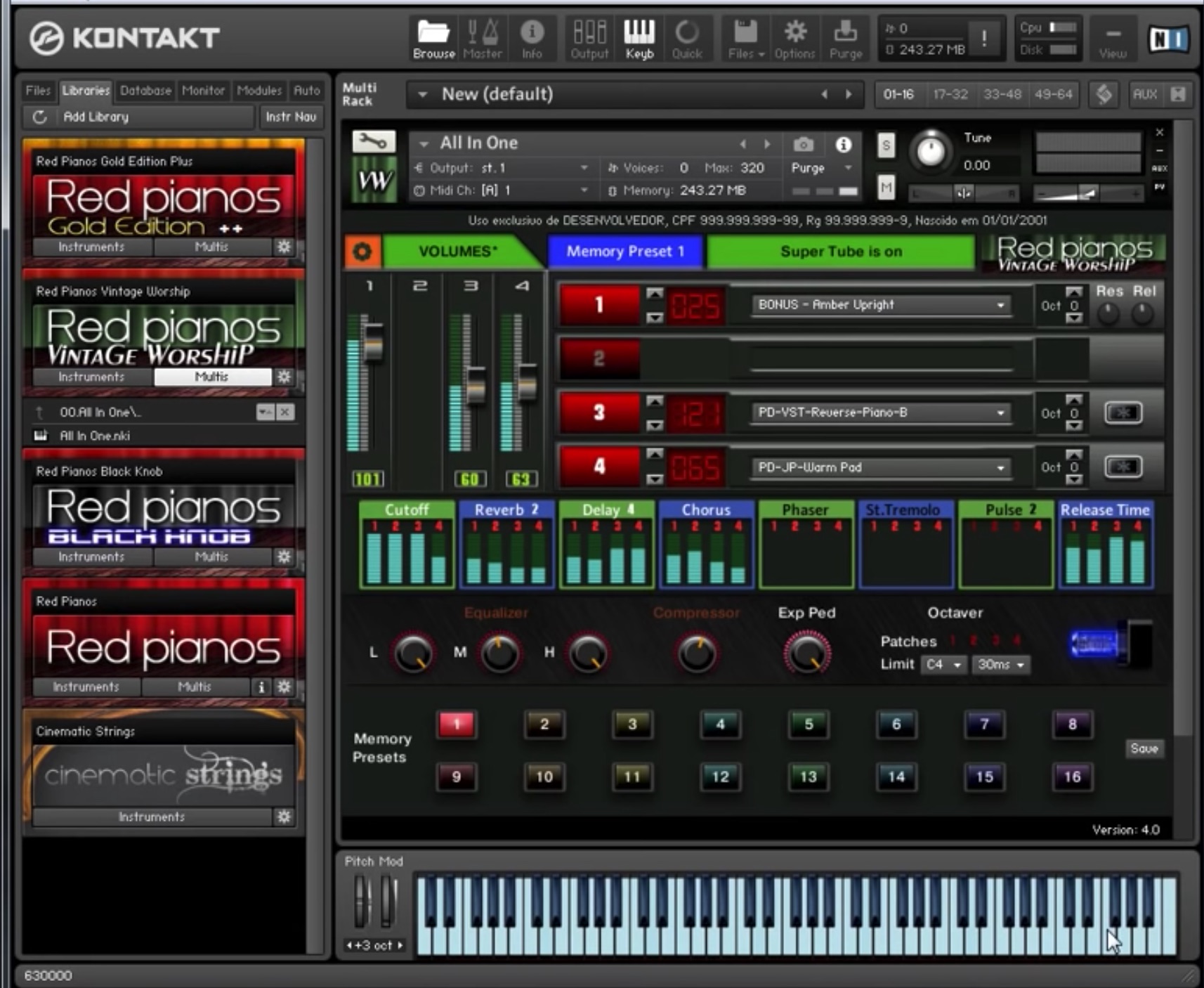This screenshot has width=1204, height=988.
Task: Click the Purge icon in toolbar
Action: (845, 39)
